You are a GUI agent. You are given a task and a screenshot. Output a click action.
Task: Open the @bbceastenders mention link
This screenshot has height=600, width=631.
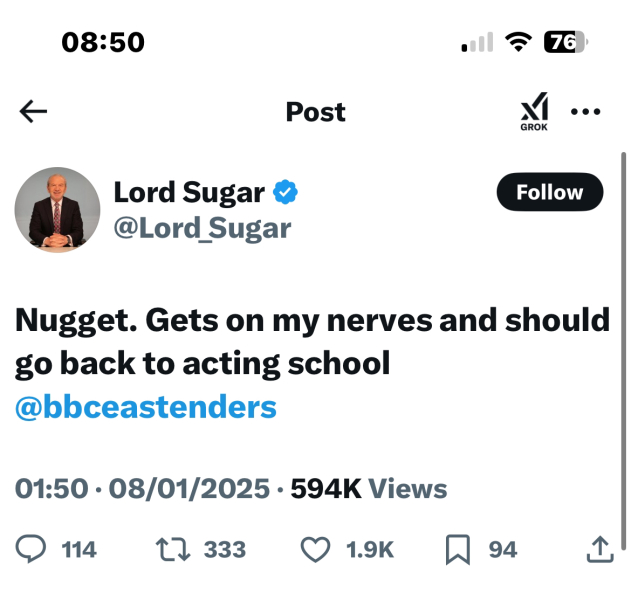(146, 407)
